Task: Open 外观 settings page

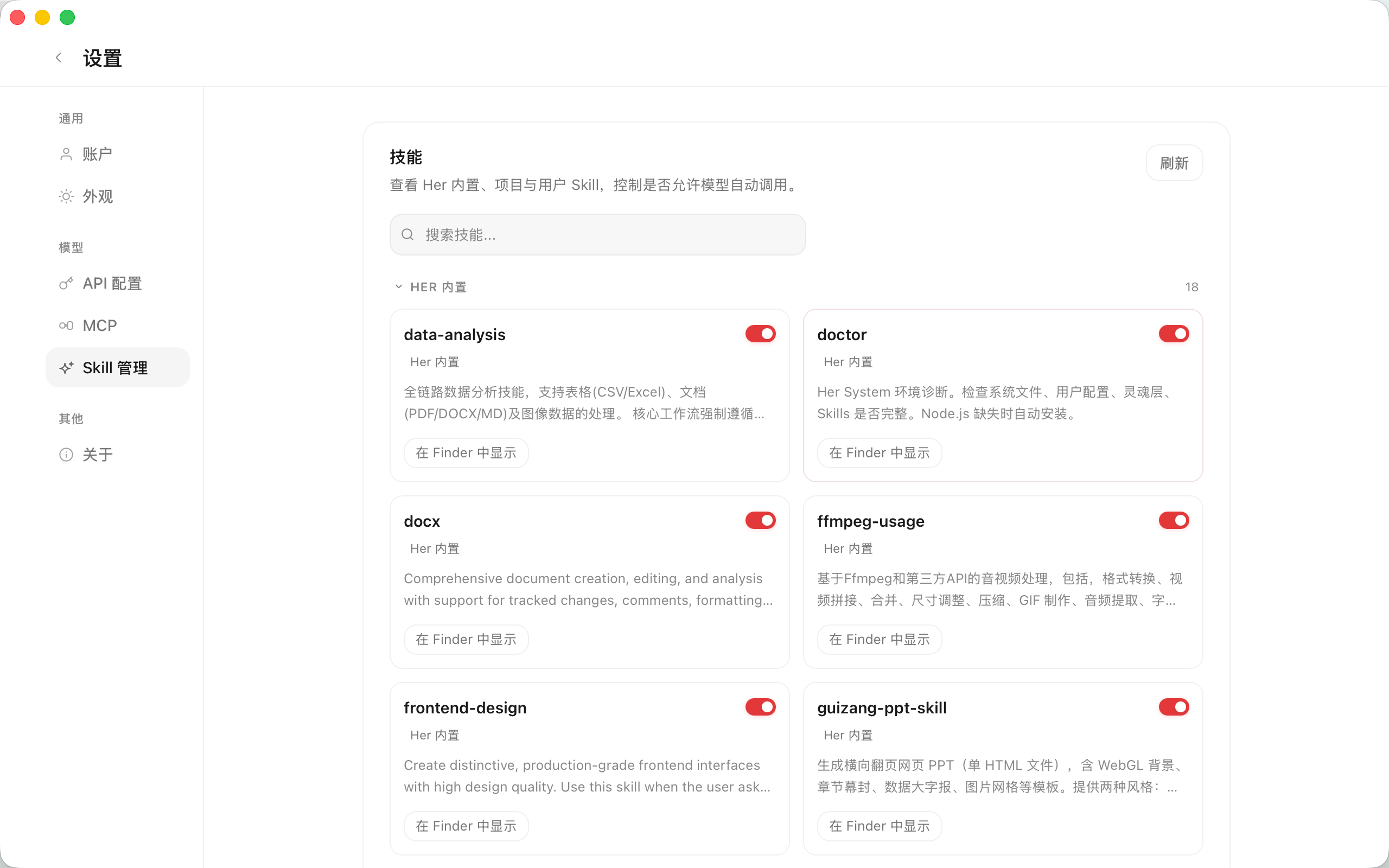Action: tap(118, 196)
